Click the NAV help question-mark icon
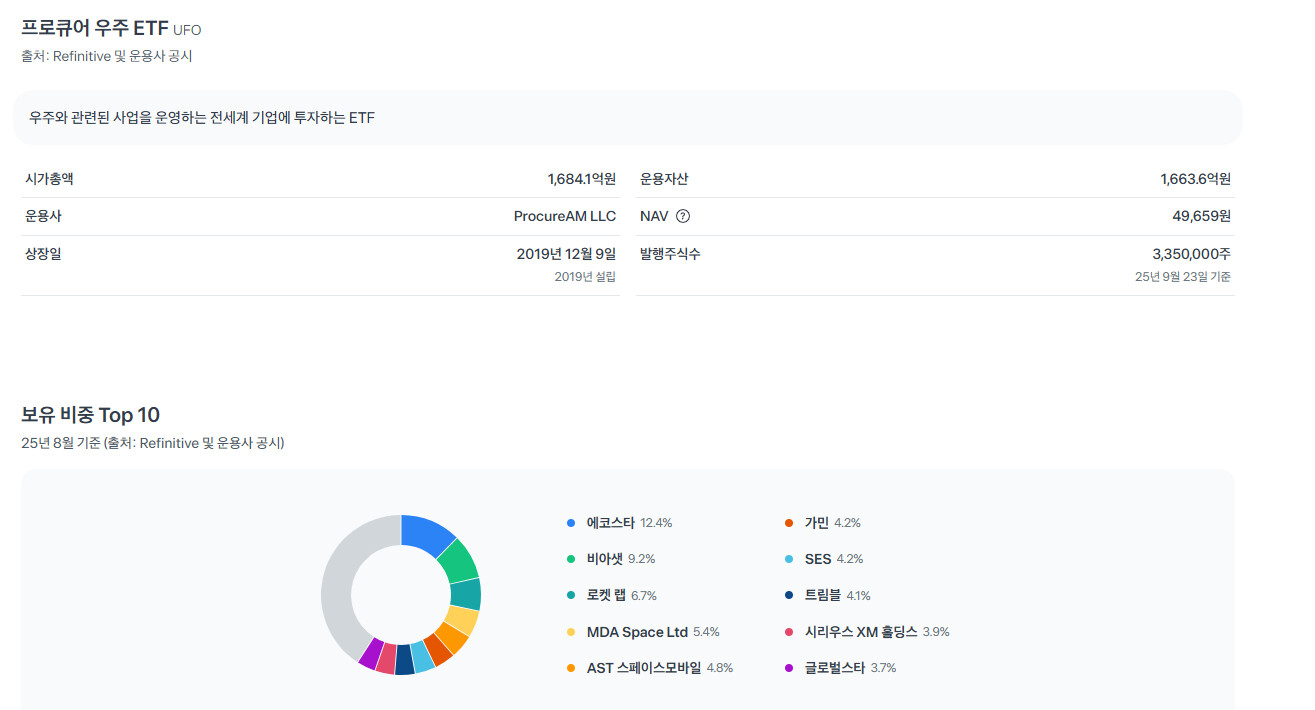1315x710 pixels. coord(683,216)
